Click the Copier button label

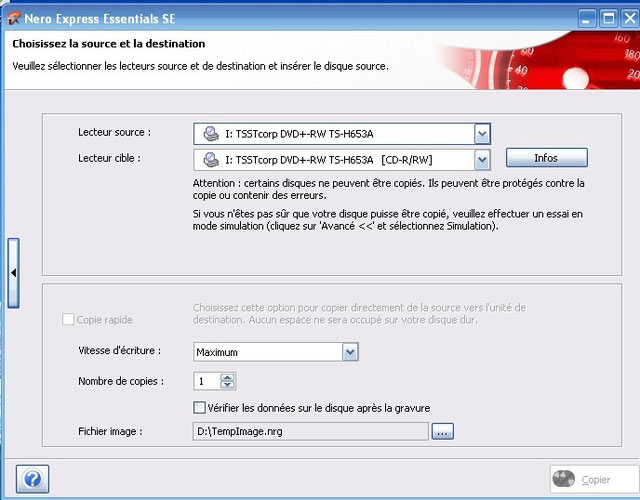point(596,480)
